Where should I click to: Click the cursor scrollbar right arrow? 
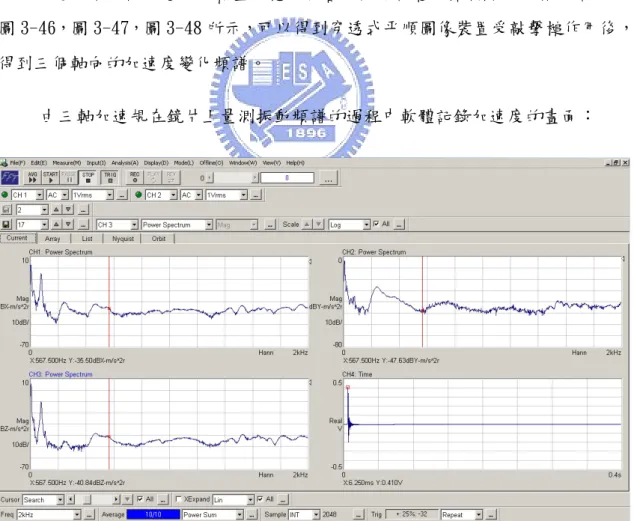click(116, 500)
